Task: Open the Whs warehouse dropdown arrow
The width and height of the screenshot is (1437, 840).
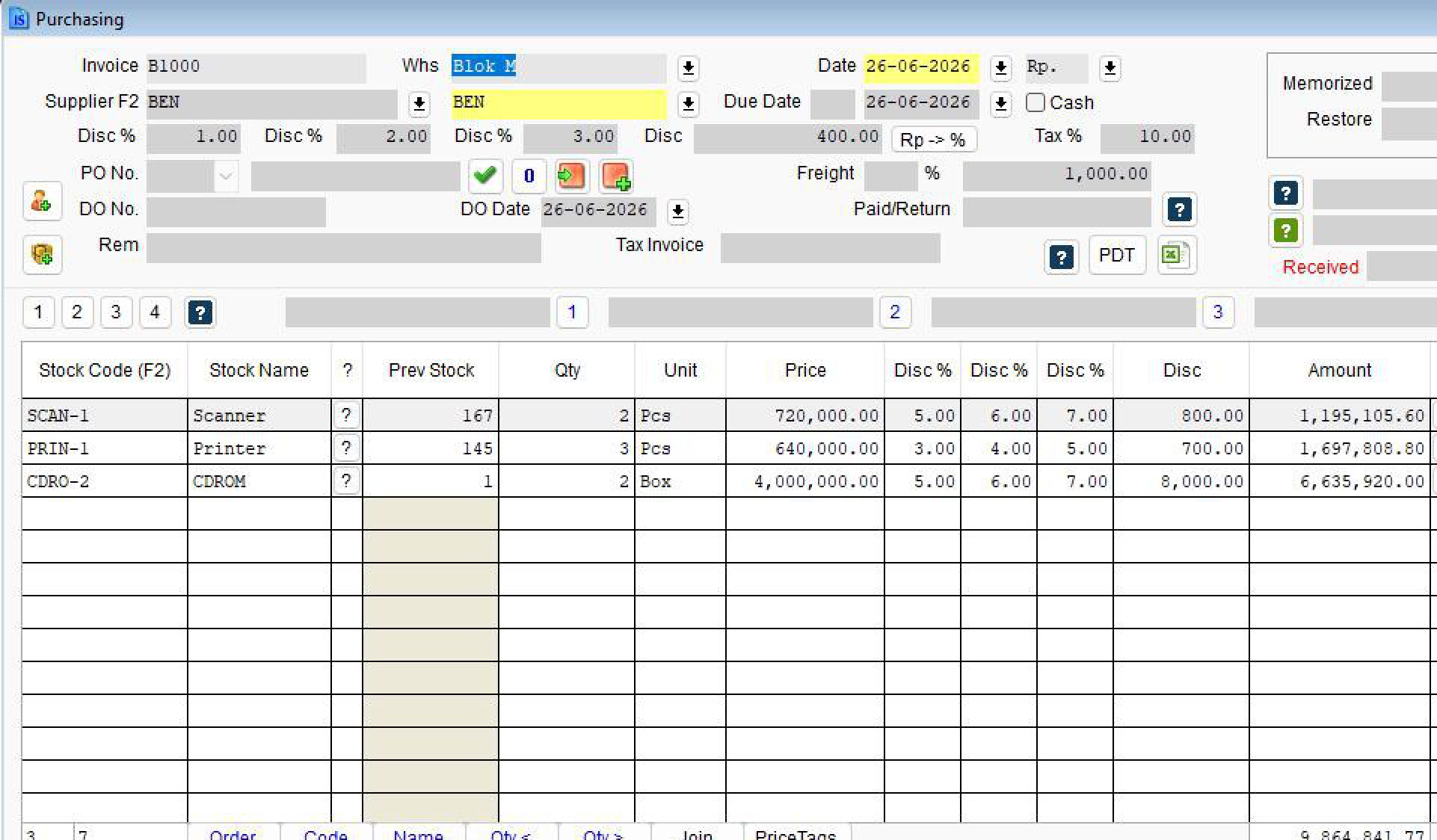Action: coord(688,68)
